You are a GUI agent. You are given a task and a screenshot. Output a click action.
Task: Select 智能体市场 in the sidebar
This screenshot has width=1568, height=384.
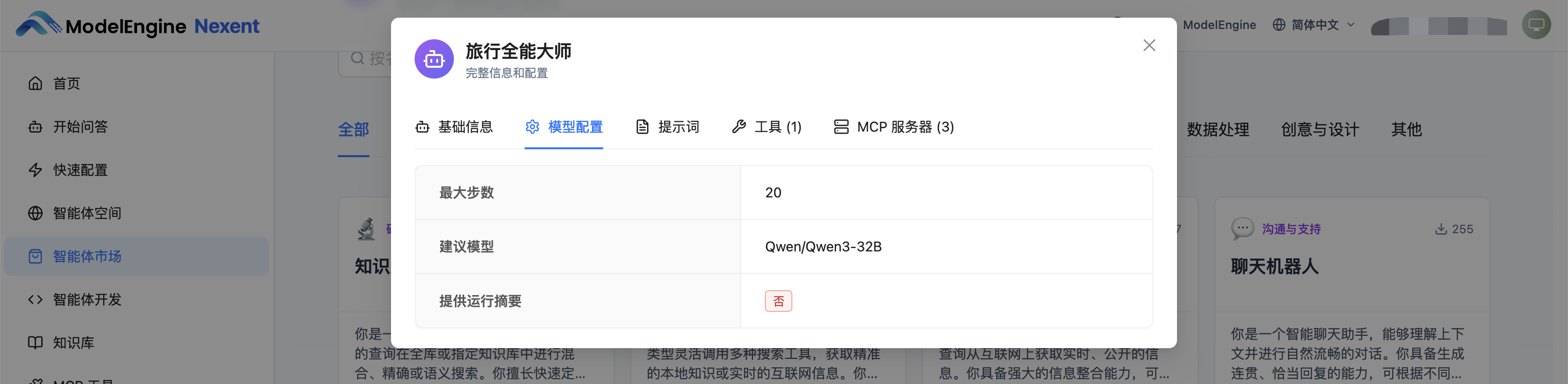(x=137, y=256)
